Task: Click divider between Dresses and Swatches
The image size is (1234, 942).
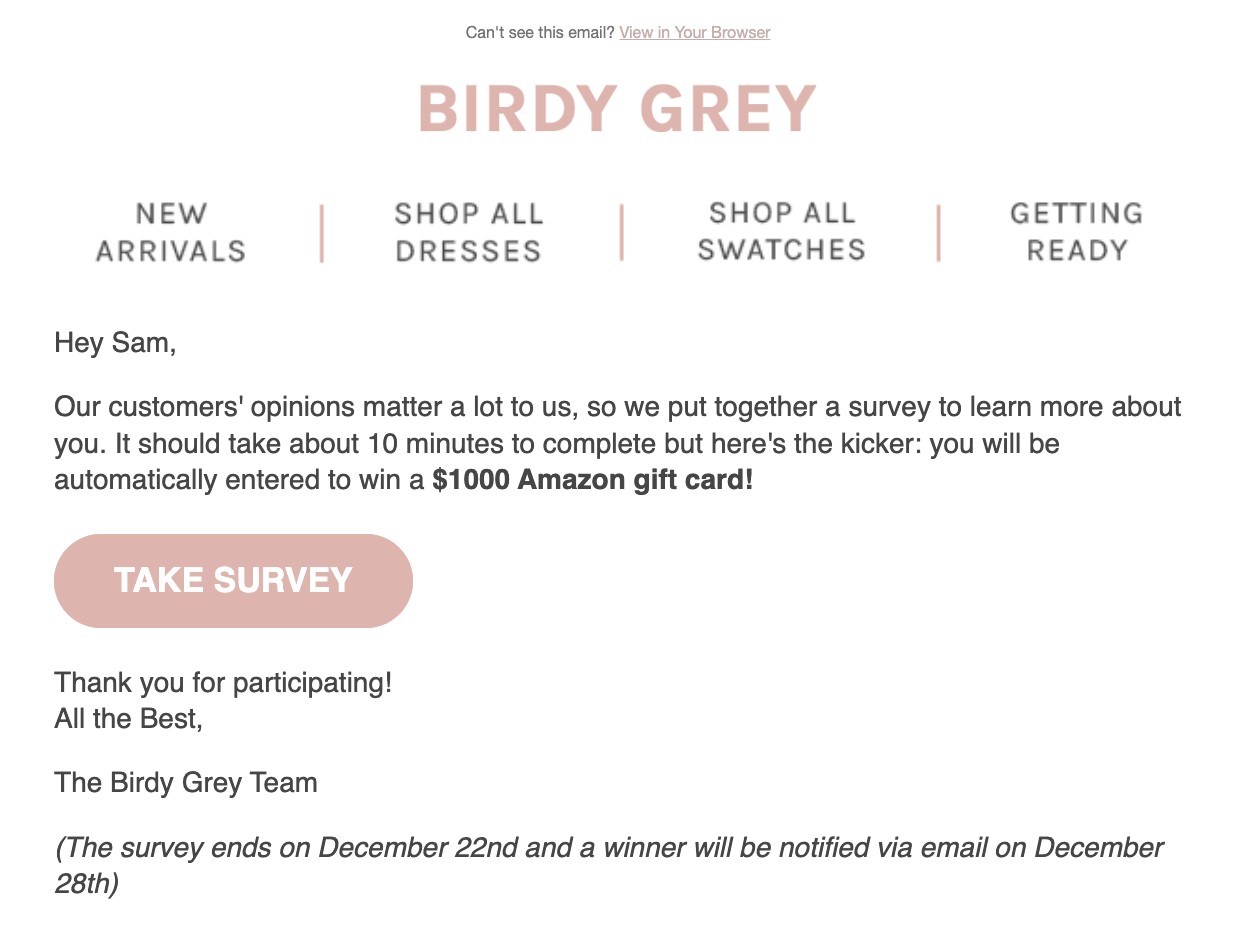Action: click(x=621, y=233)
